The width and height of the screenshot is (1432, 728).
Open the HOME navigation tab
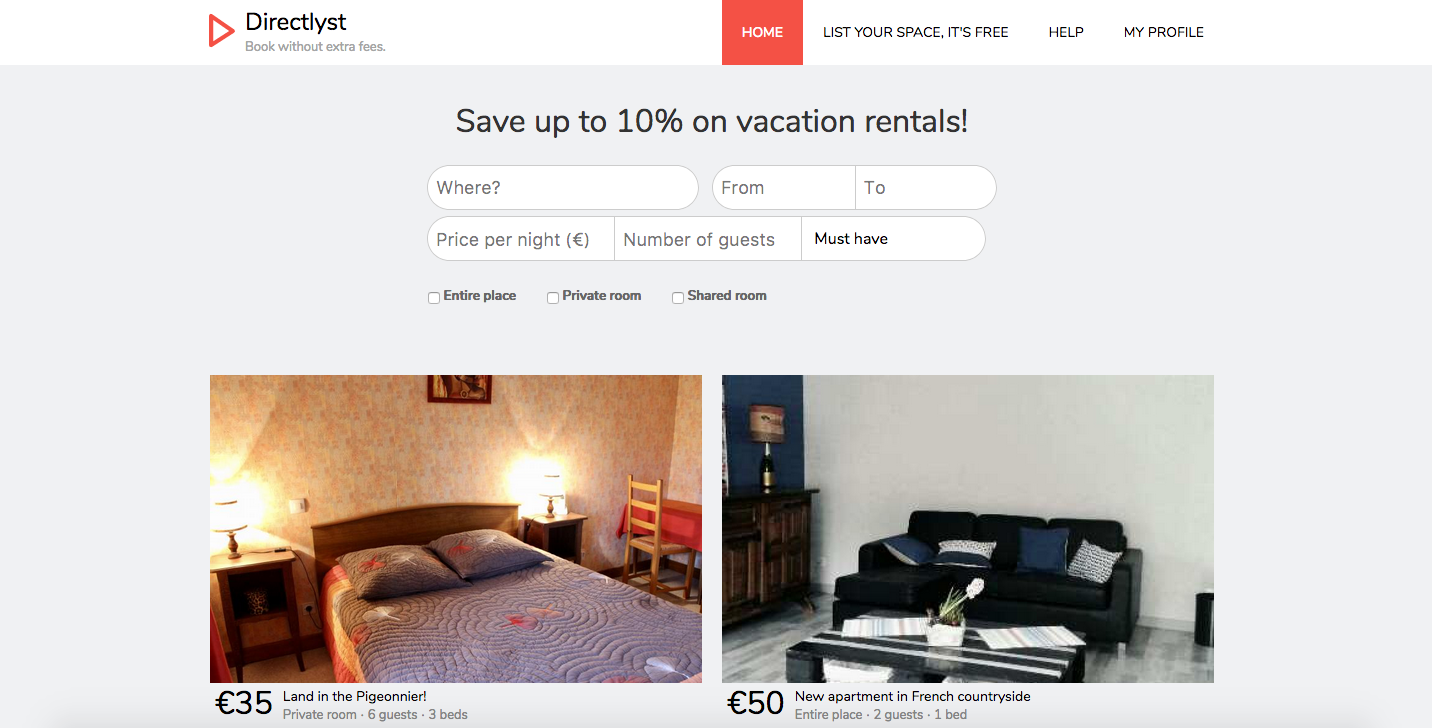click(762, 32)
